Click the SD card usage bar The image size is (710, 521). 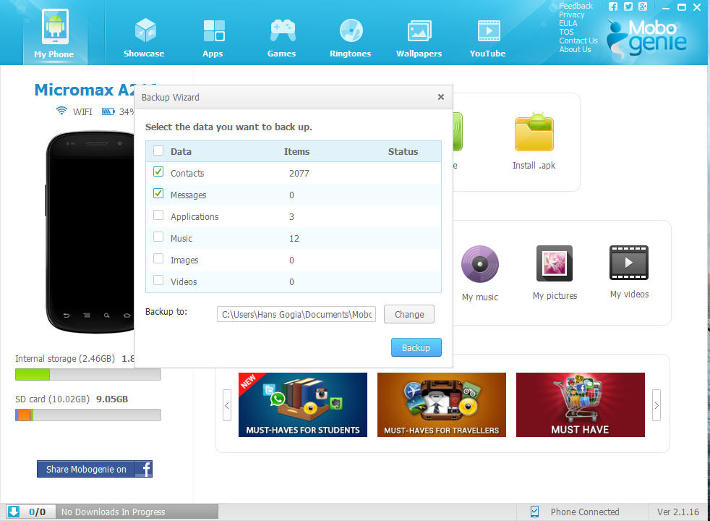[x=88, y=415]
